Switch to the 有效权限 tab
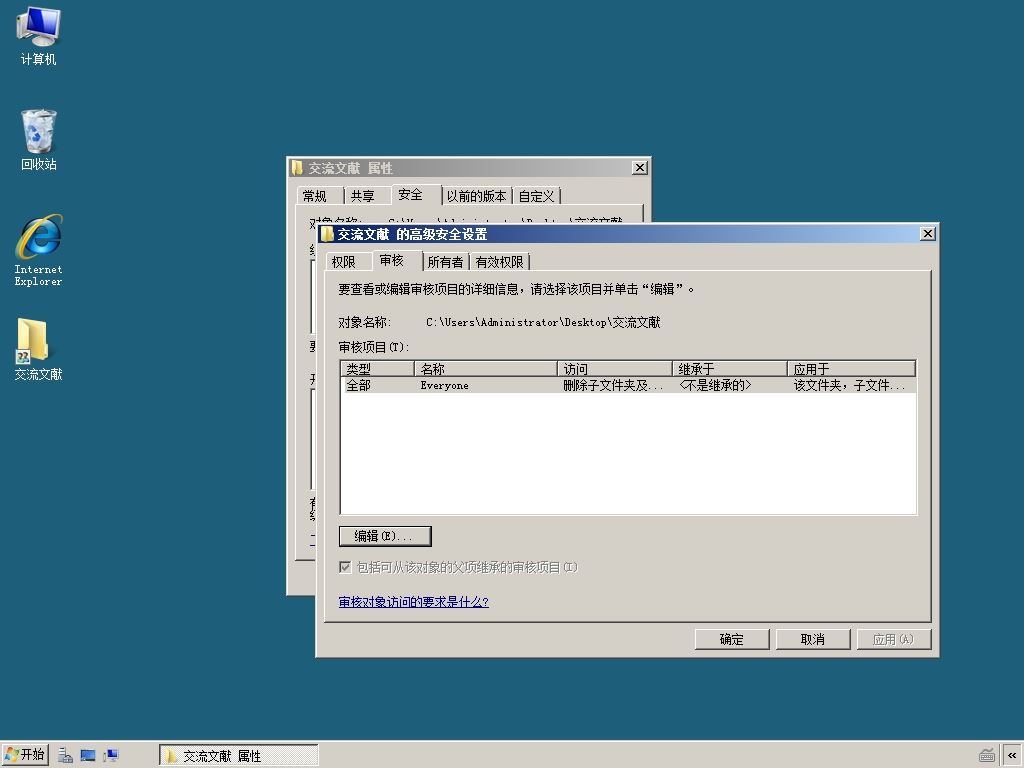The height and width of the screenshot is (768, 1024). 500,262
